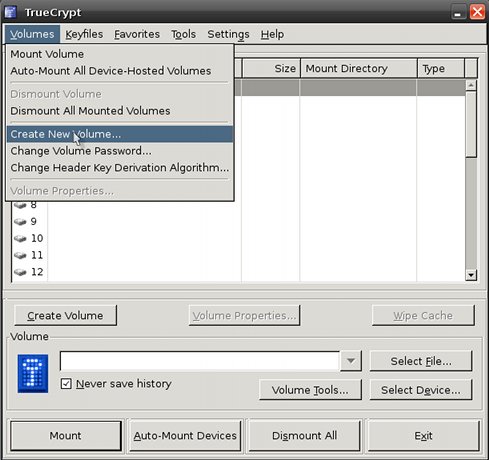Close the TrueCrypt window

477,12
